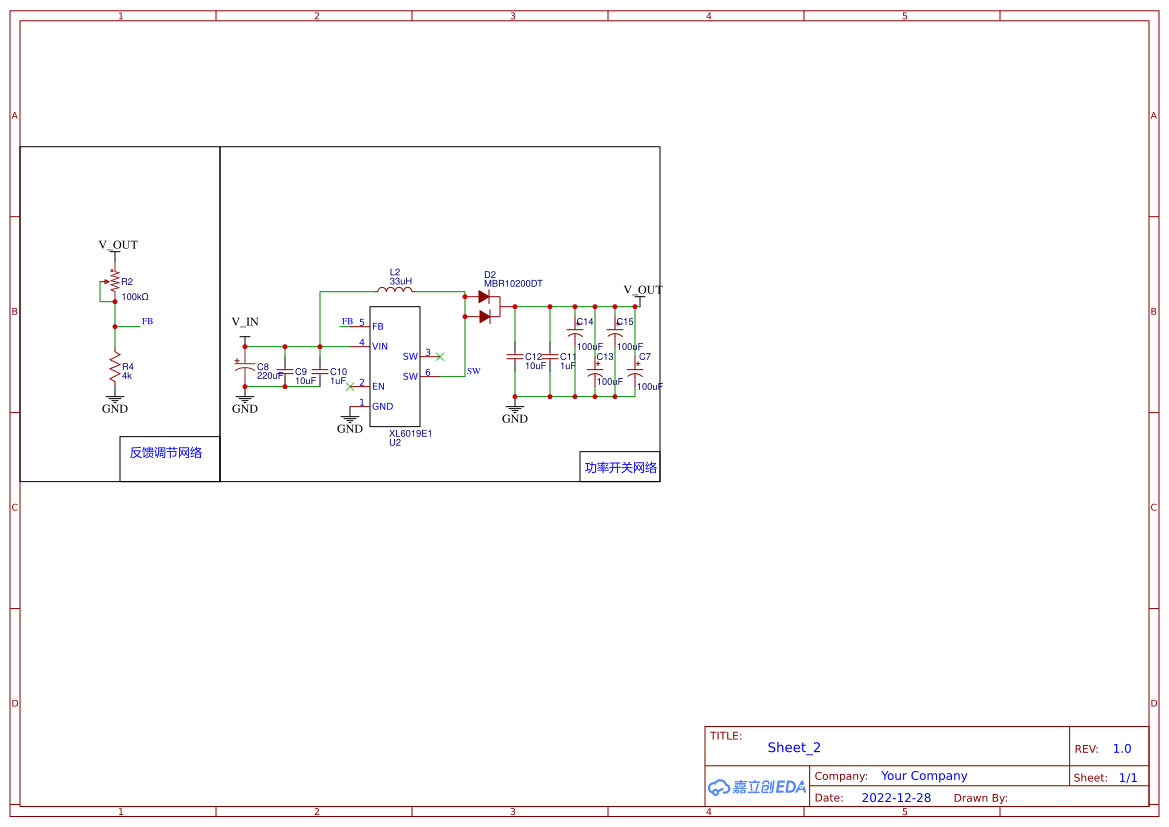Click the FB net label beside R2

coord(147,321)
